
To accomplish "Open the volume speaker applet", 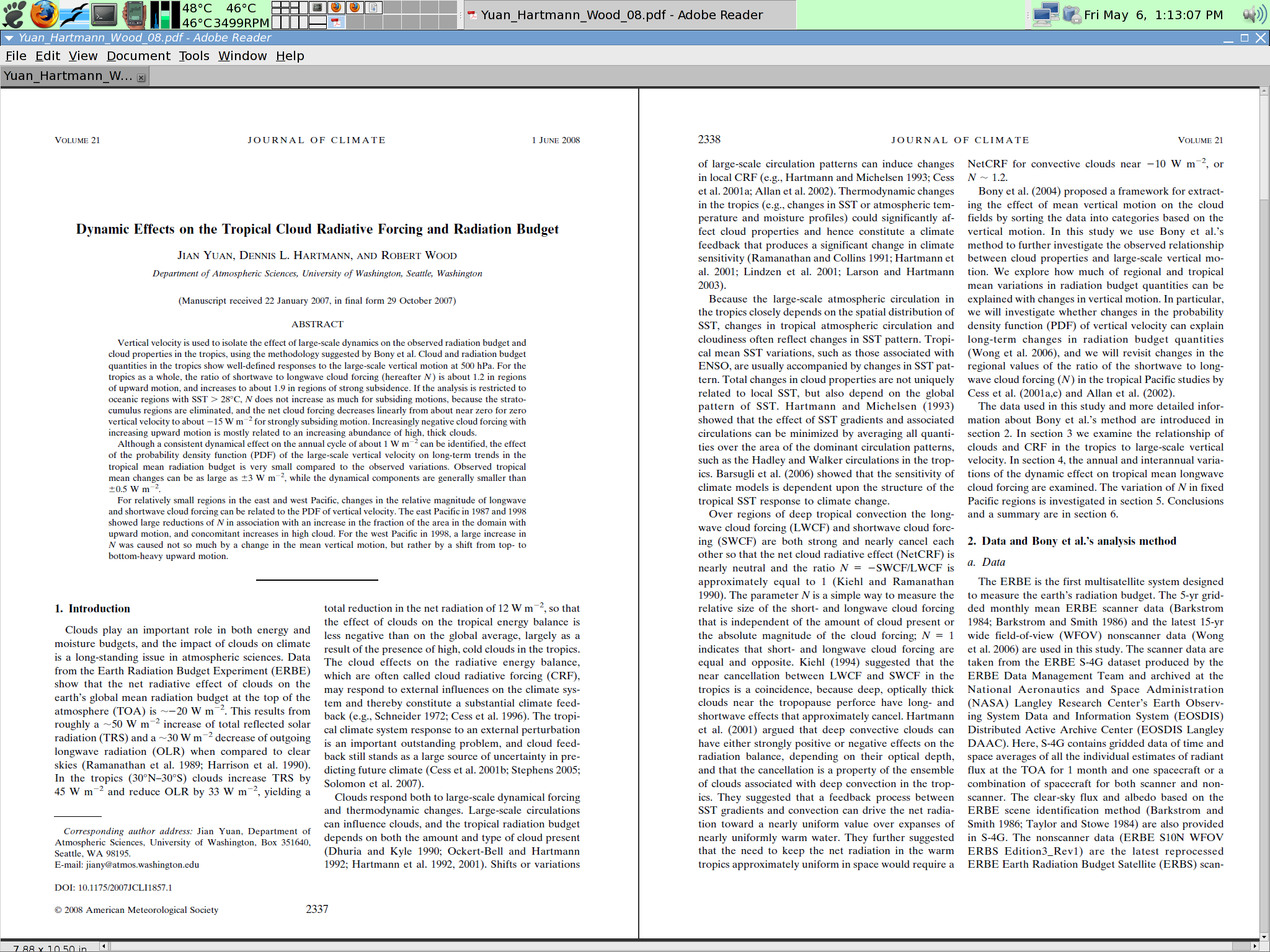I will point(1254,14).
